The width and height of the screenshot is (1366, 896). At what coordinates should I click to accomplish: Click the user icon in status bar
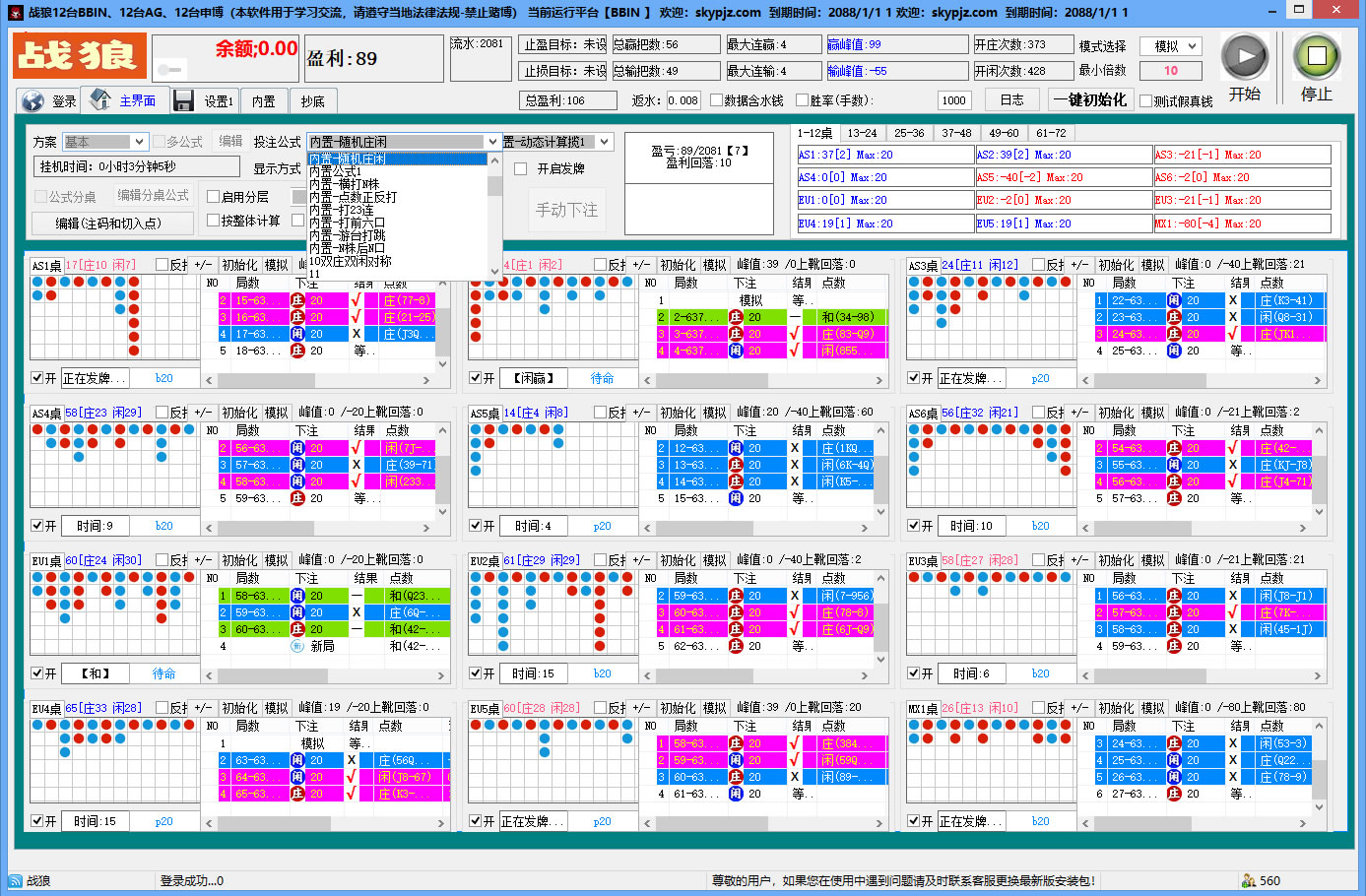pyautogui.click(x=1249, y=880)
